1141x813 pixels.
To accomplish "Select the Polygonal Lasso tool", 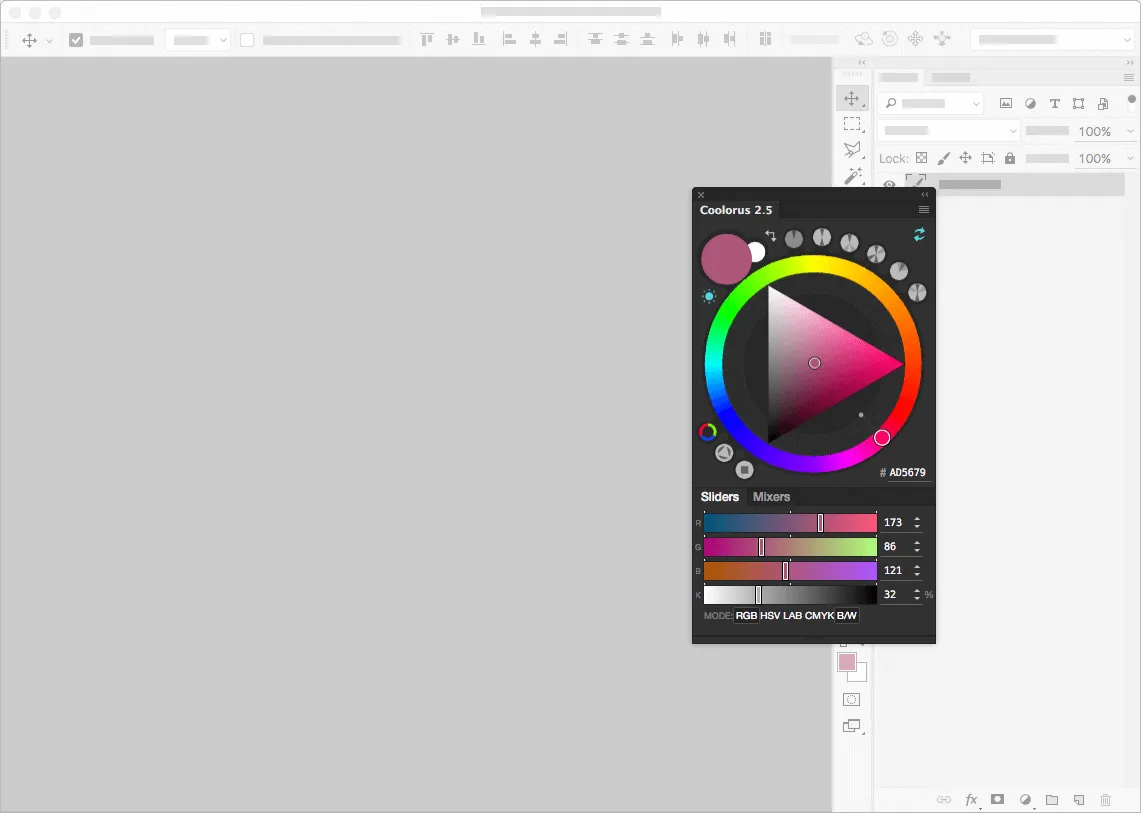I will (852, 150).
